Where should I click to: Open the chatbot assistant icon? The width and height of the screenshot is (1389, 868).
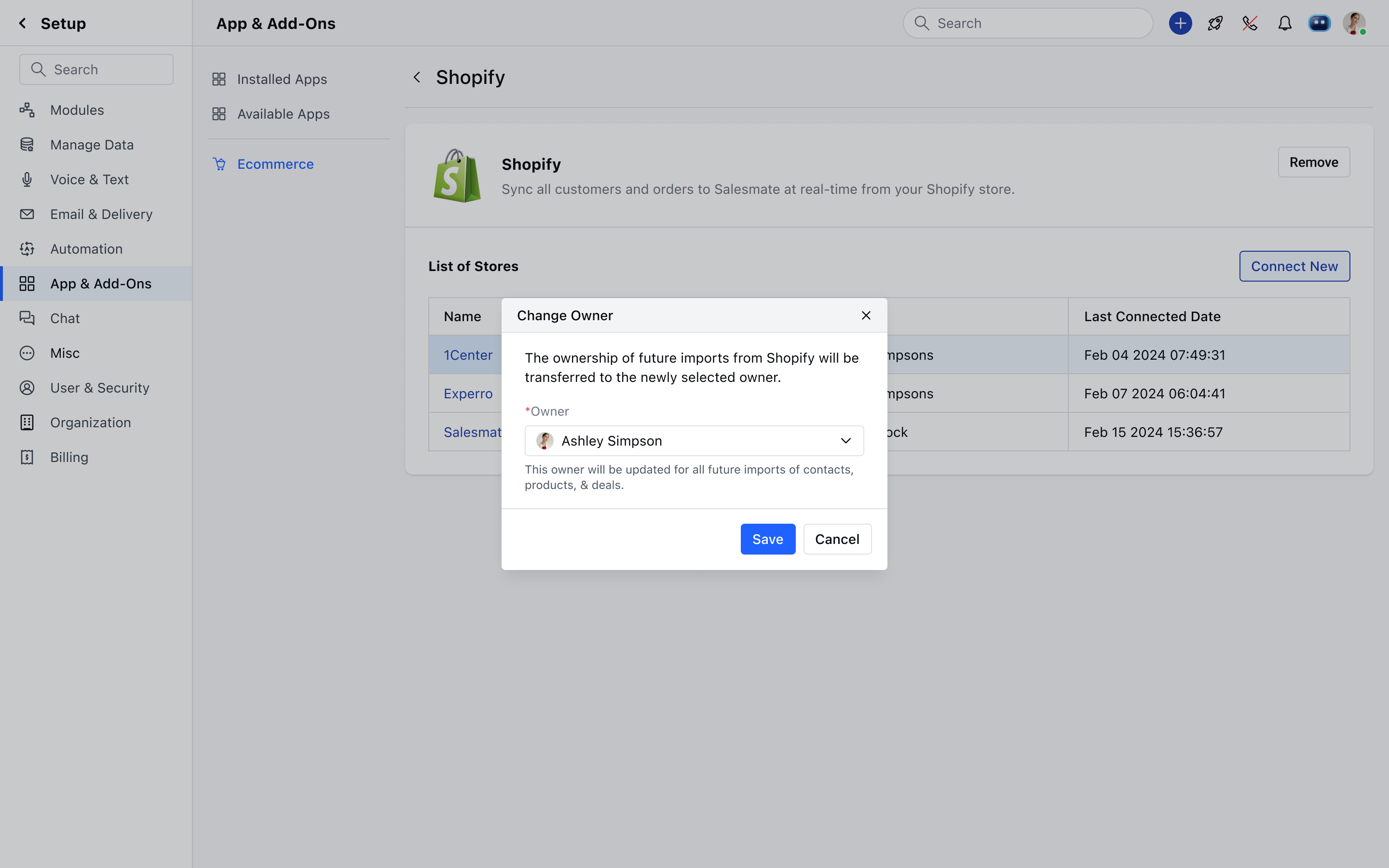coord(1319,23)
